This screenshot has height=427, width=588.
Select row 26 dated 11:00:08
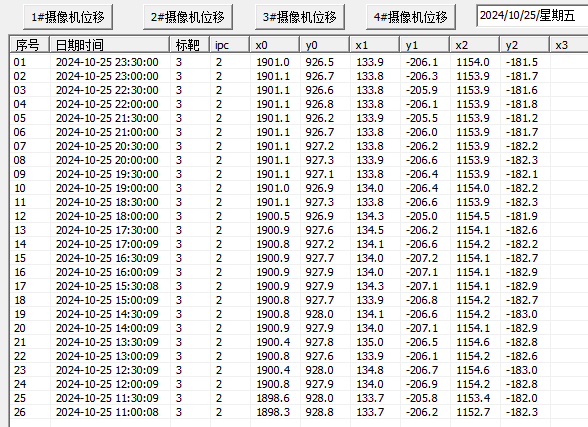[299, 412]
